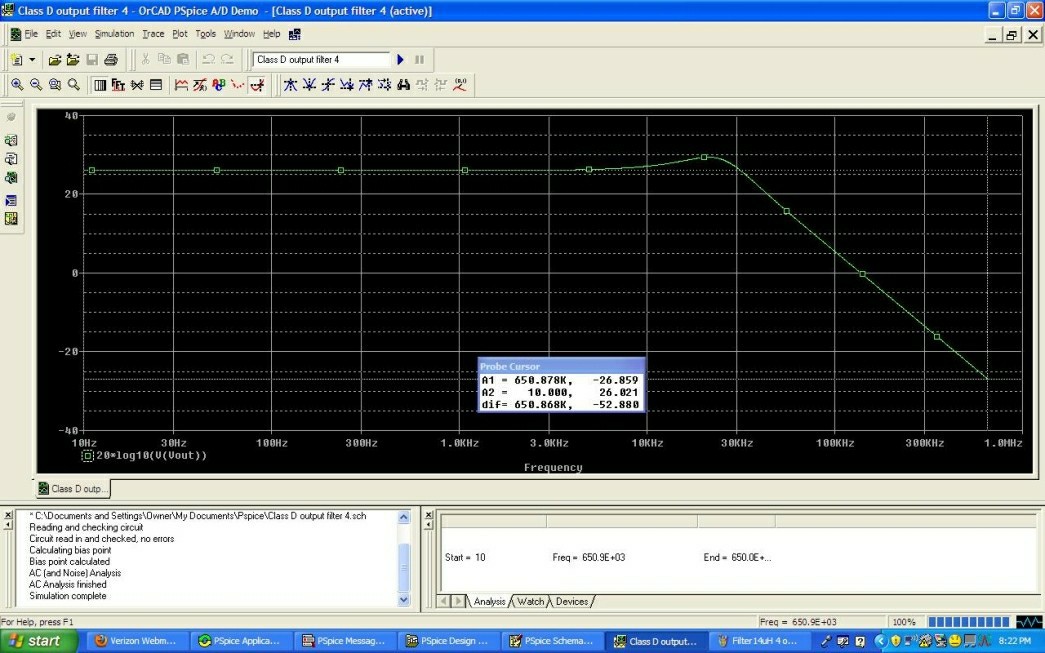The width and height of the screenshot is (1045, 653).
Task: Click the Add Trace icon
Action: (x=181, y=85)
